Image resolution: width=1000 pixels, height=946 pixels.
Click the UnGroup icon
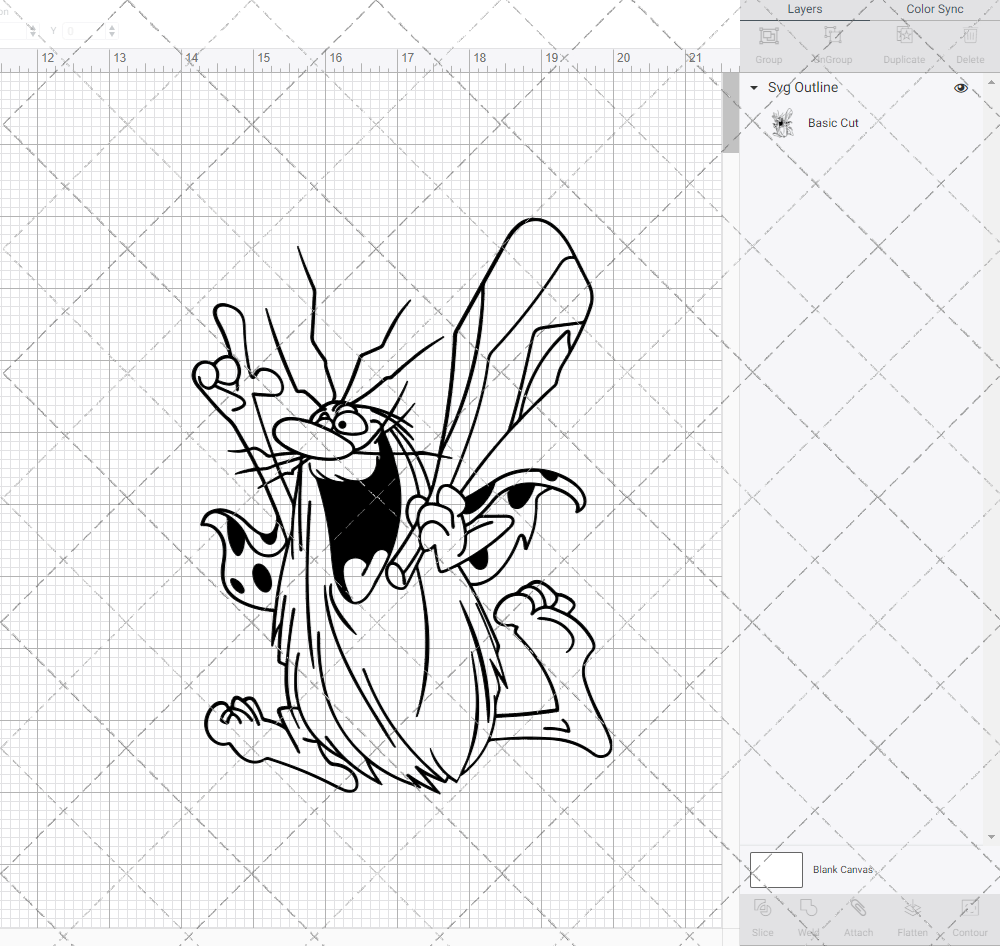831,42
